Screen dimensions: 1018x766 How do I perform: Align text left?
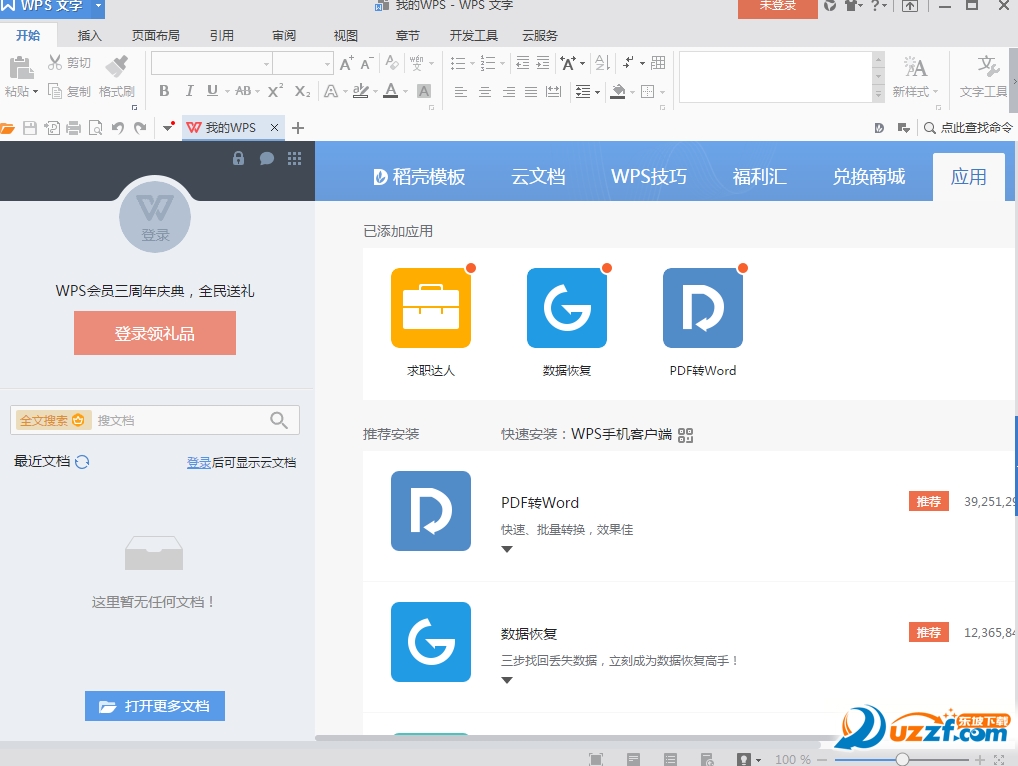(x=460, y=92)
